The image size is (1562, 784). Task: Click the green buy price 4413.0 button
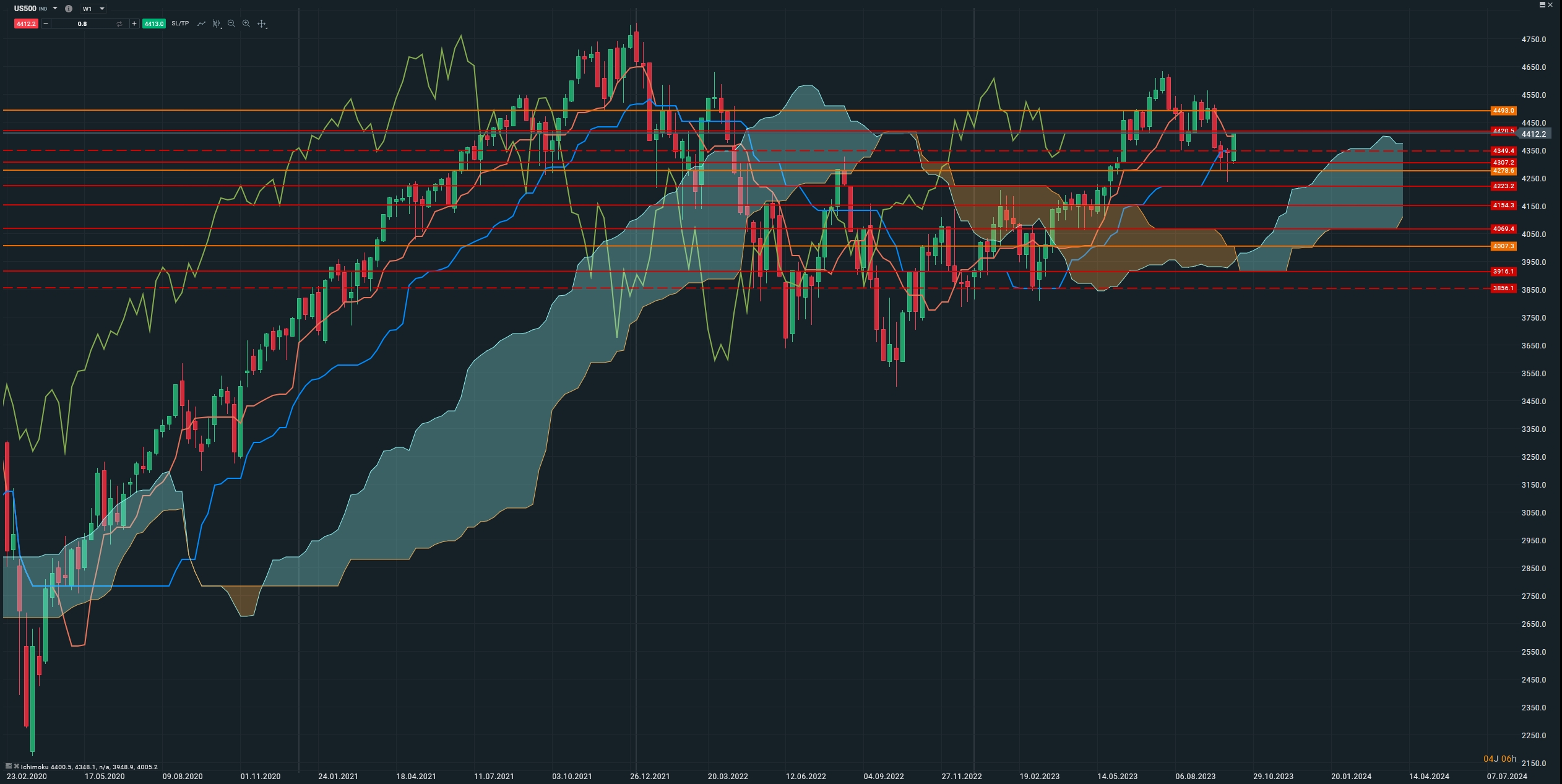(154, 24)
